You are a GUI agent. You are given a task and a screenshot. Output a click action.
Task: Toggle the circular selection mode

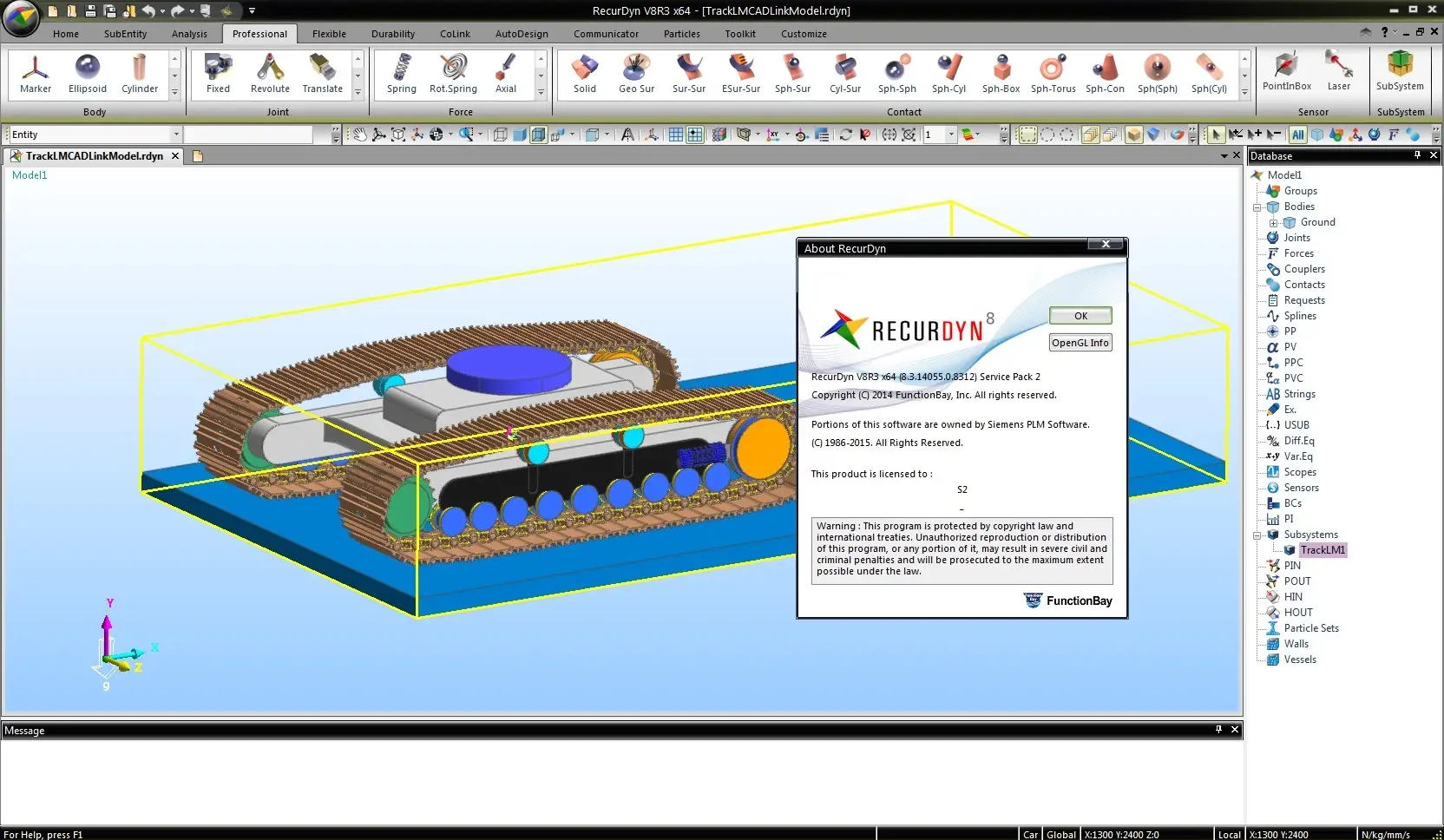tap(1047, 135)
